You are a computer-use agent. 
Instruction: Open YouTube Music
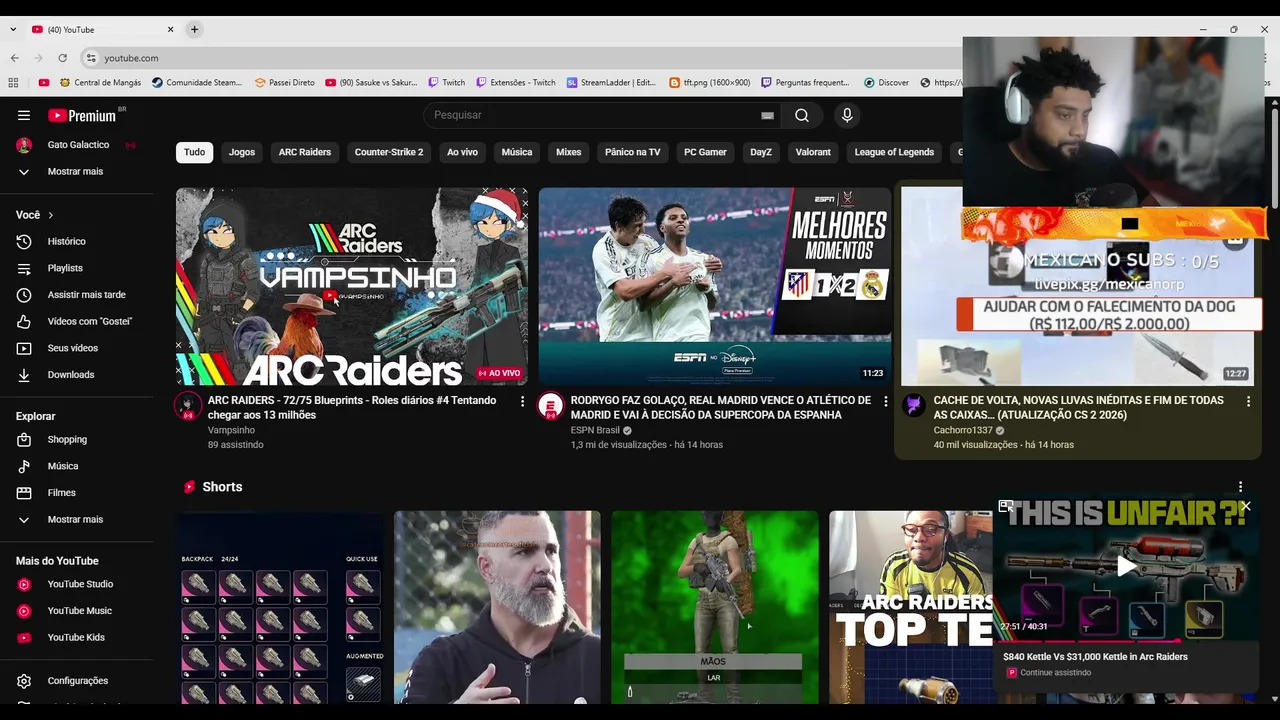pyautogui.click(x=77, y=611)
